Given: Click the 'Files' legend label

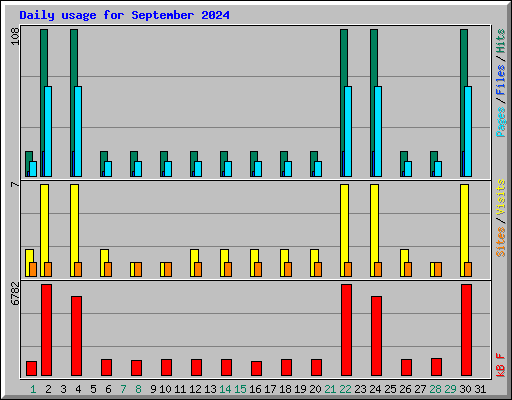Looking at the screenshot, I should 501,80.
